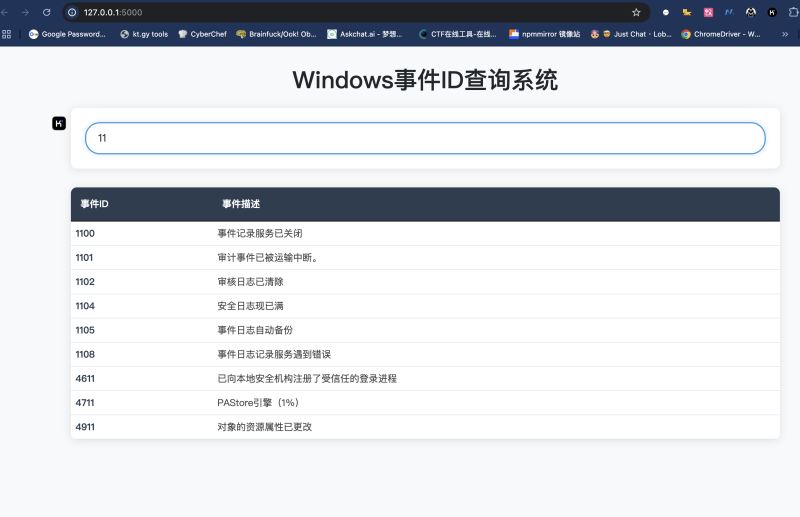Click description 审计事件已被运输中断
800x517 pixels.
pos(269,257)
